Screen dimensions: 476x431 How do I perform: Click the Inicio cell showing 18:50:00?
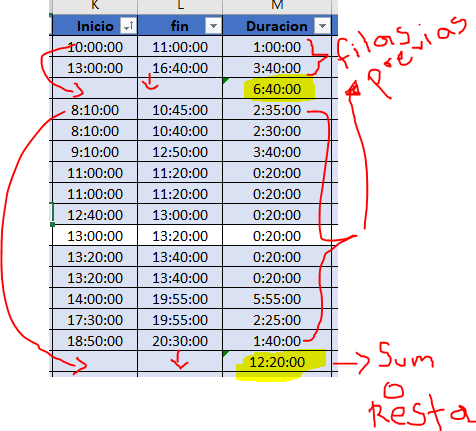click(x=95, y=341)
